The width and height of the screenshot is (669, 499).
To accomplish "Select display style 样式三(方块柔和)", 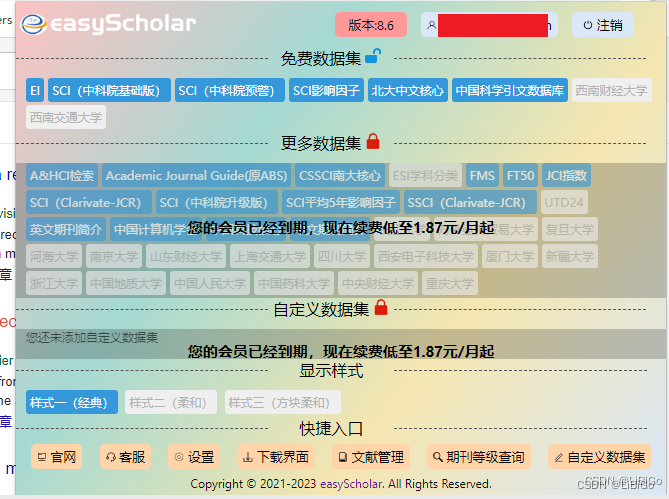I will click(282, 402).
